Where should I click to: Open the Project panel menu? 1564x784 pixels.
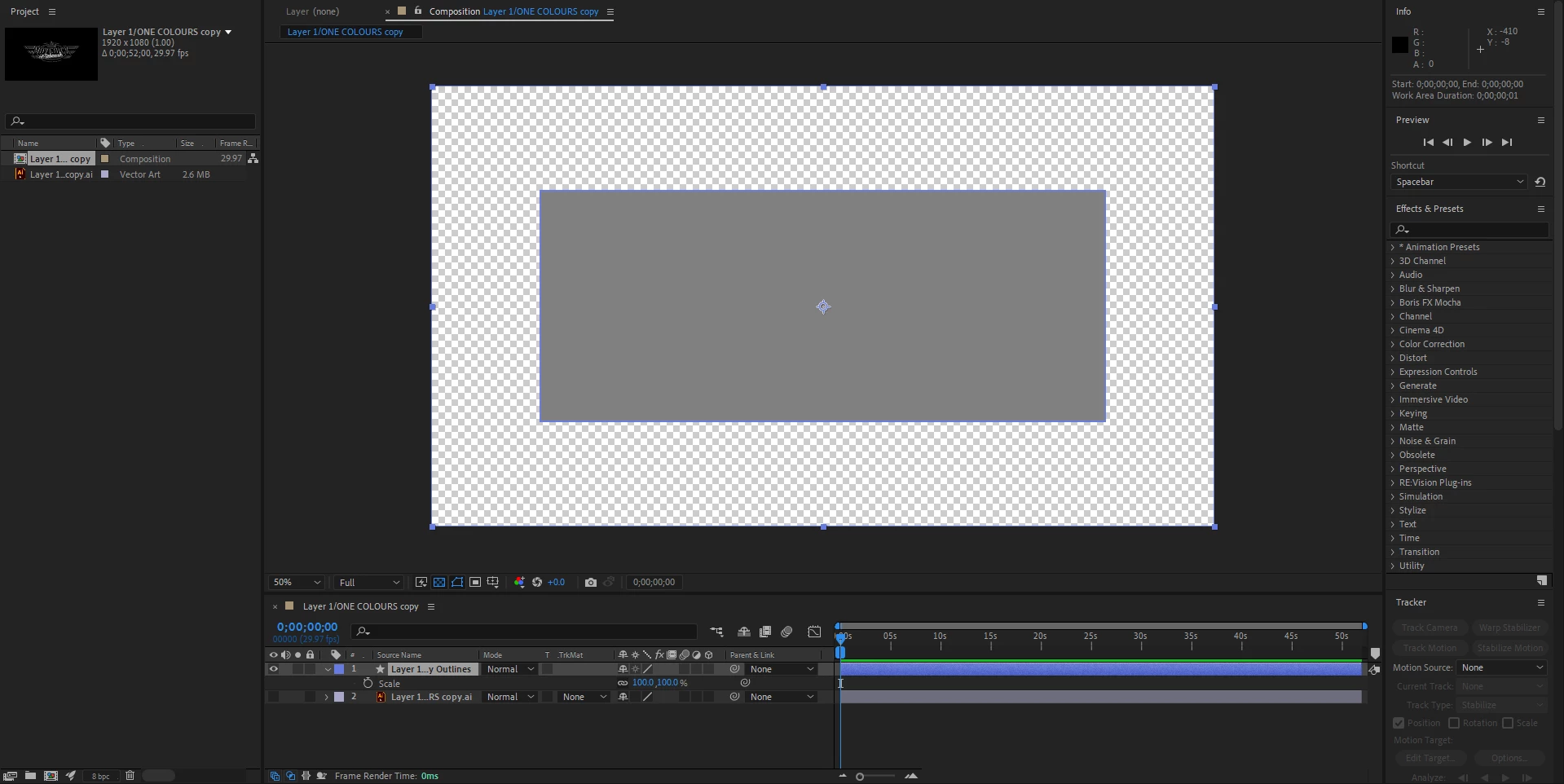(52, 11)
